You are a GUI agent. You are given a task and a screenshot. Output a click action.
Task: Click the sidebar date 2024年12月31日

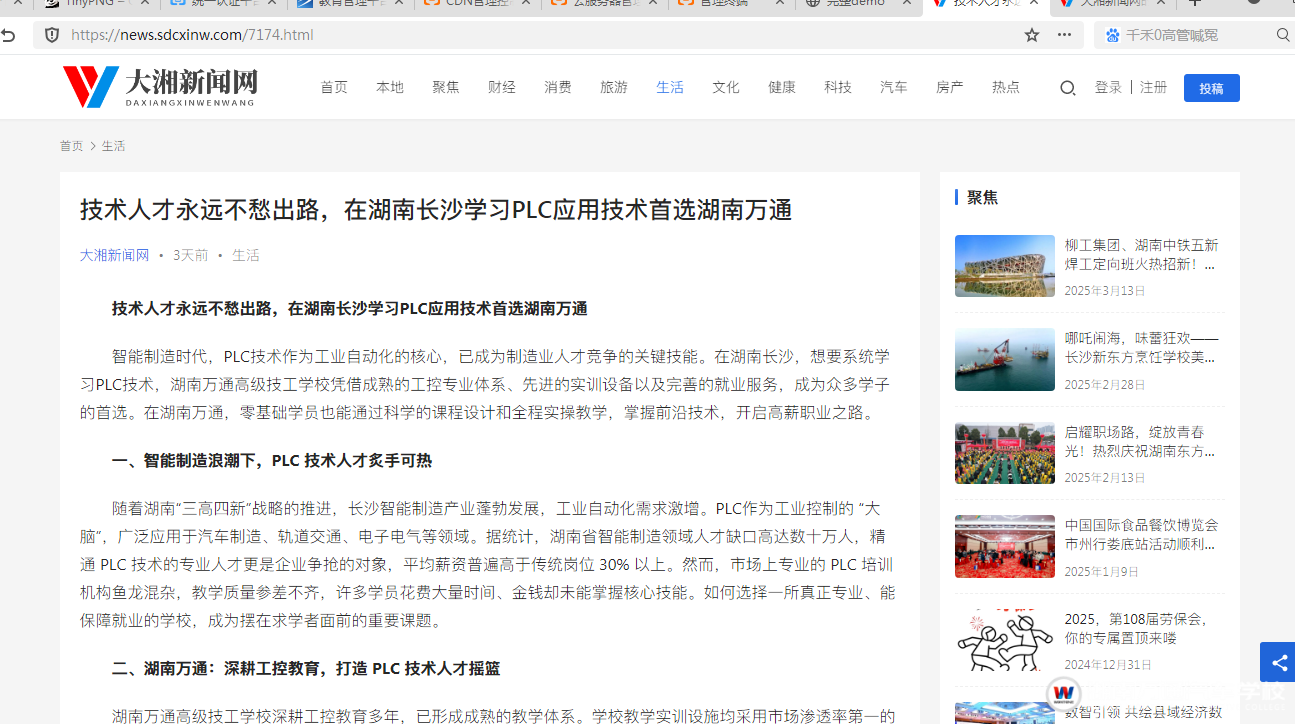pos(1108,665)
